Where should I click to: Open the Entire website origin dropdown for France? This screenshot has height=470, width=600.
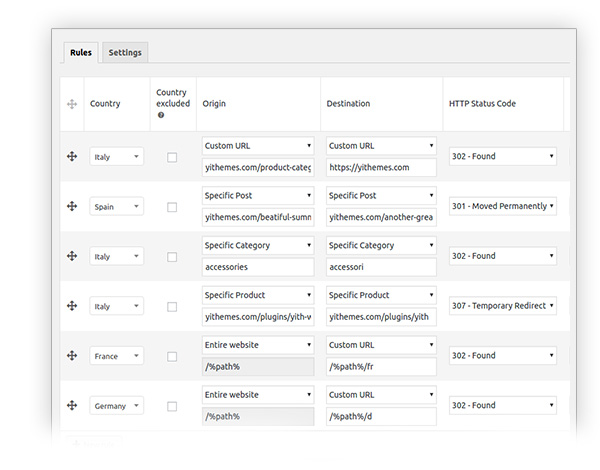258,345
